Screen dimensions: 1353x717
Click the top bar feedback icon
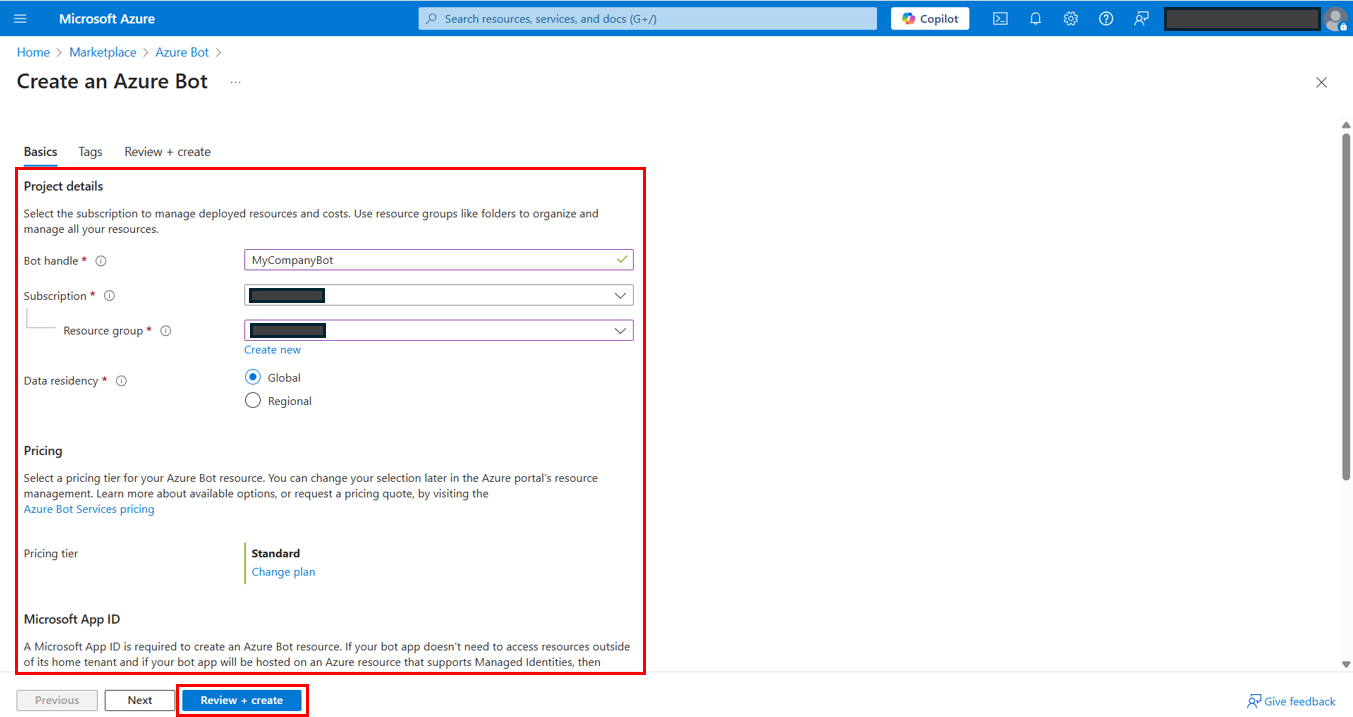tap(1141, 19)
